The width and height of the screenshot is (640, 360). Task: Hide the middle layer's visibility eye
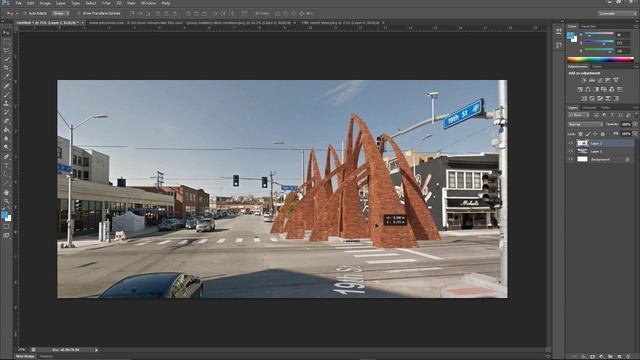pyautogui.click(x=571, y=151)
